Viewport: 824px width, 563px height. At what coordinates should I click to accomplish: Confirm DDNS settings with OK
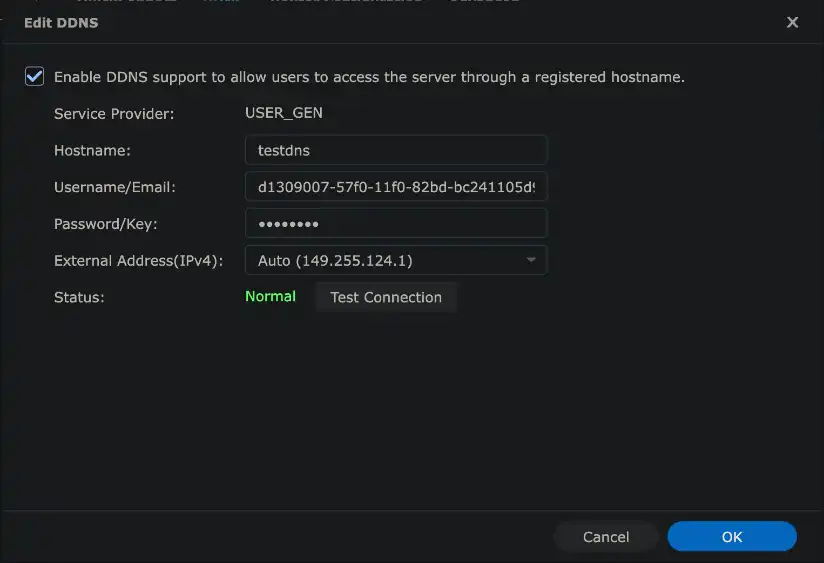[x=732, y=537]
